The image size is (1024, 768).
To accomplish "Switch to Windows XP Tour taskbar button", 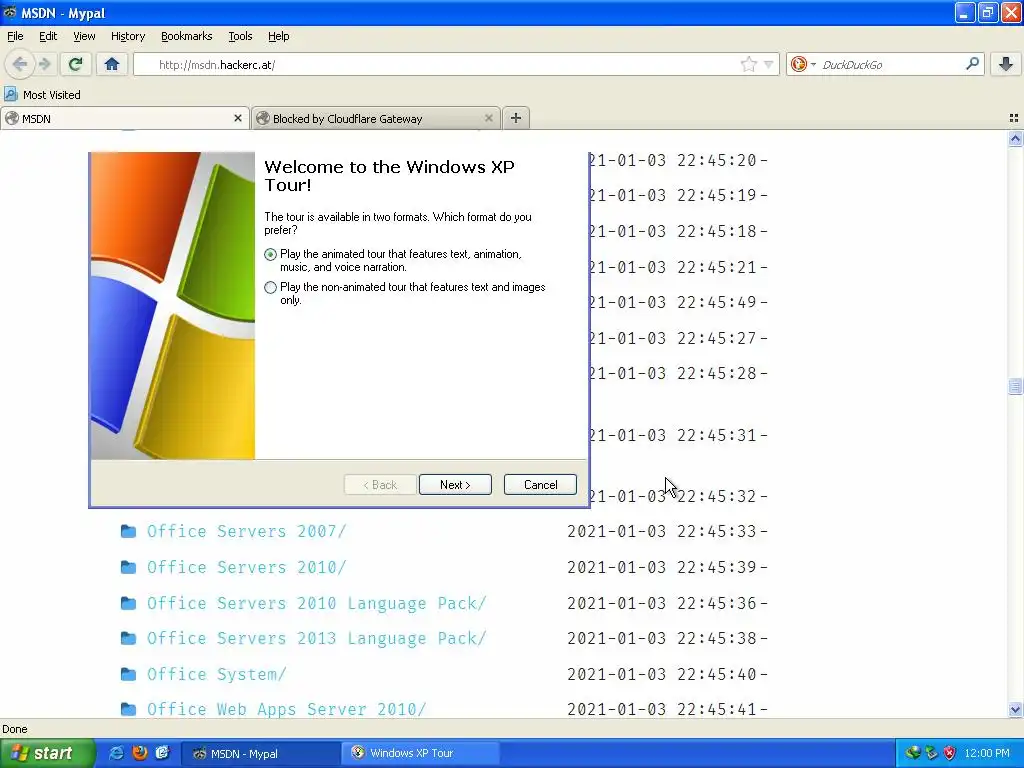I will [420, 754].
